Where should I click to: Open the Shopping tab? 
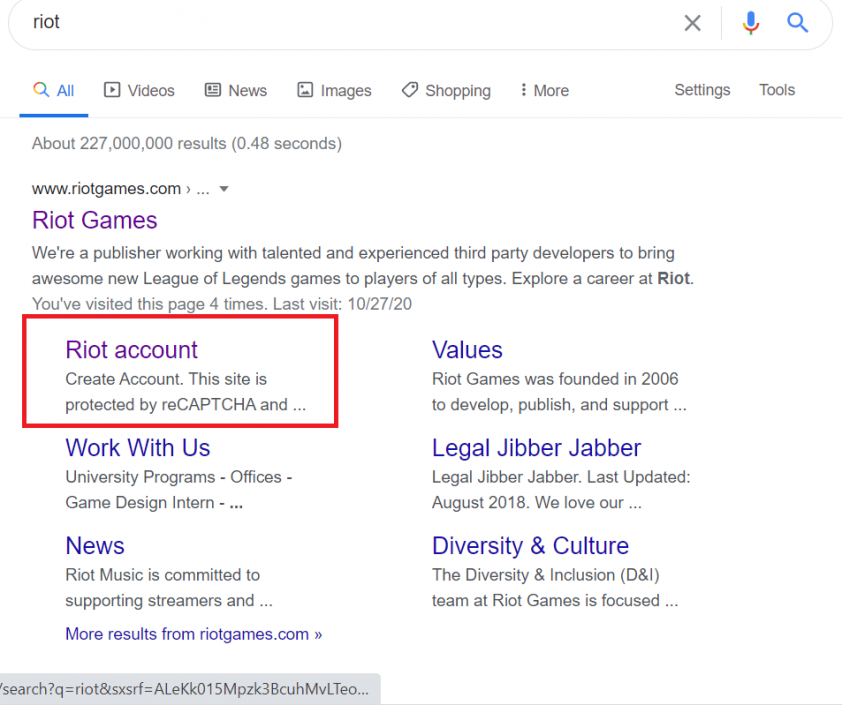(446, 90)
